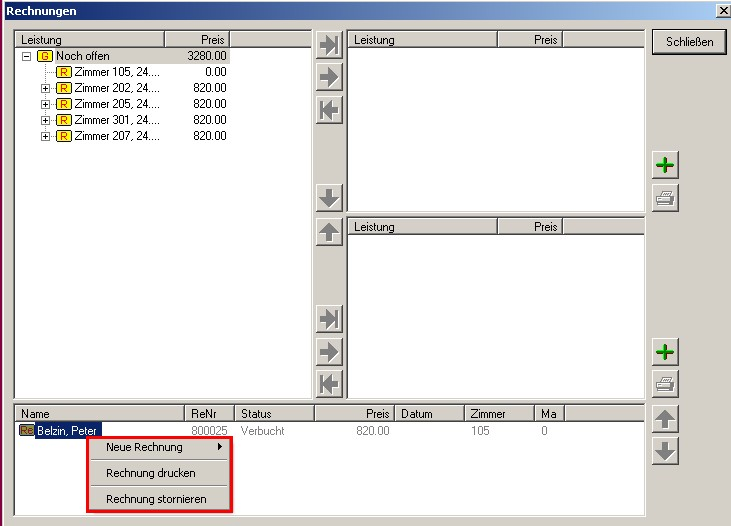731x526 pixels.
Task: Click the up arrow between the panels
Action: click(329, 233)
